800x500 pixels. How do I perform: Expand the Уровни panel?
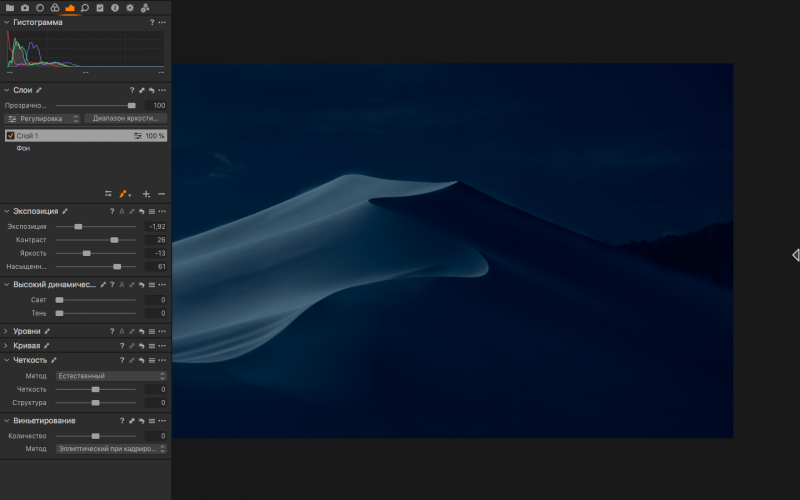(6, 331)
